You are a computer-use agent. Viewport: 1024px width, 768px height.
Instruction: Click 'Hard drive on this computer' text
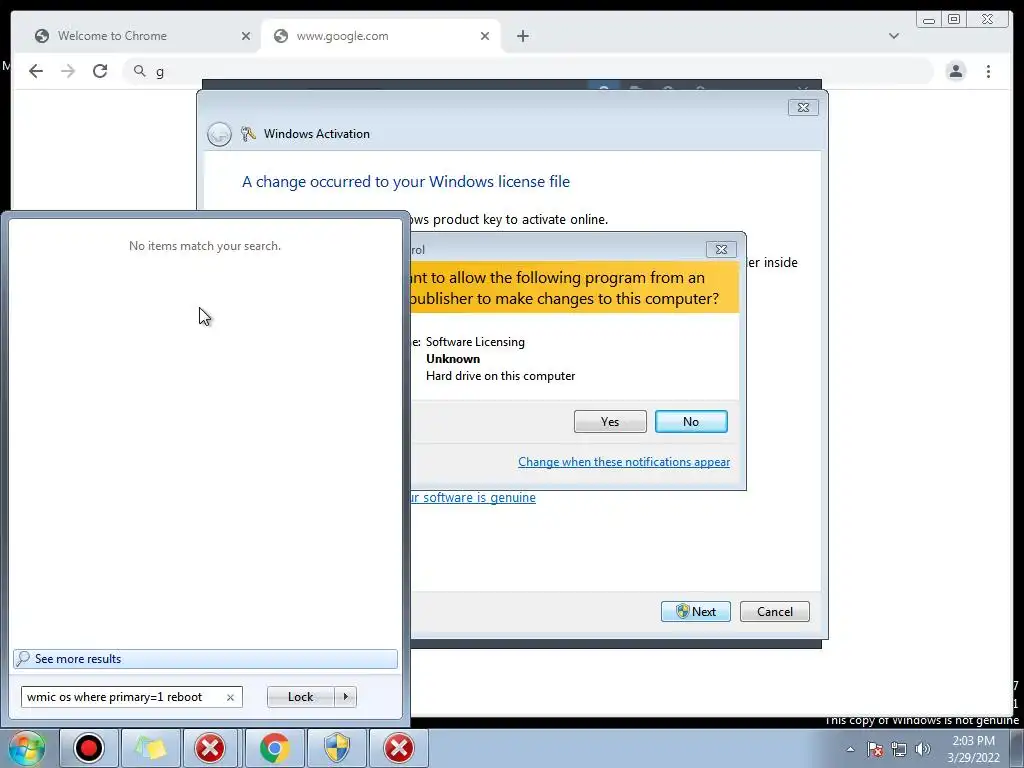coord(501,376)
